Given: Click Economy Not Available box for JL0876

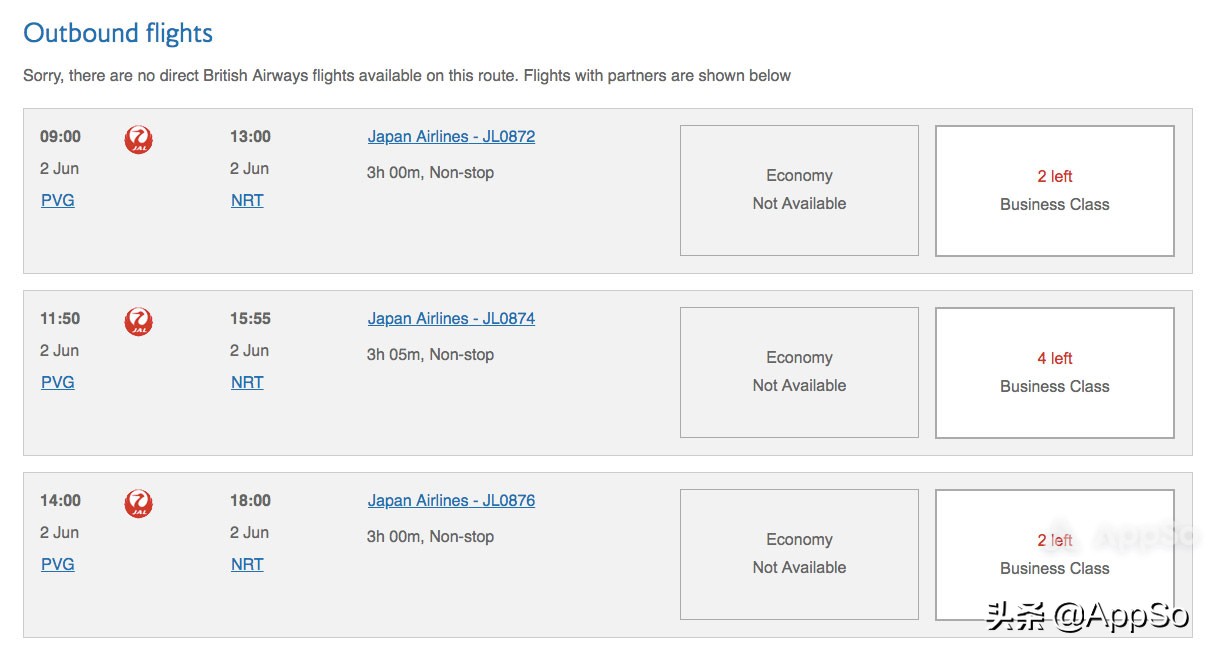Looking at the screenshot, I should click(799, 554).
